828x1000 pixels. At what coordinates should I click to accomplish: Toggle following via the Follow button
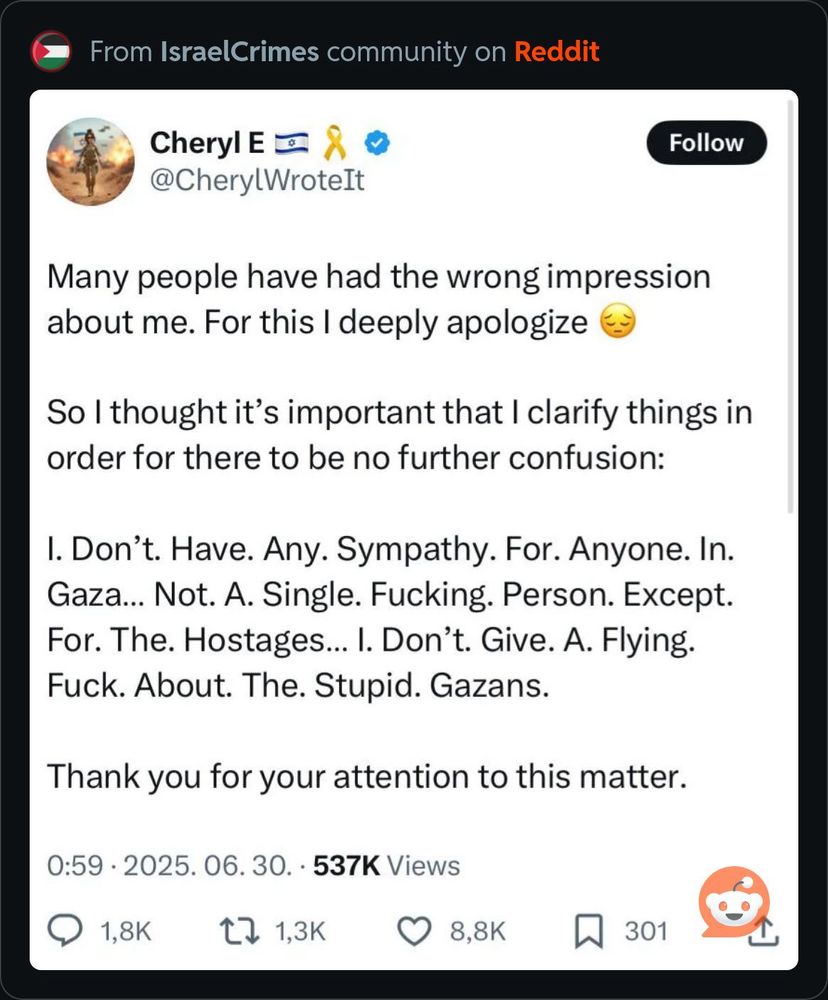point(706,142)
